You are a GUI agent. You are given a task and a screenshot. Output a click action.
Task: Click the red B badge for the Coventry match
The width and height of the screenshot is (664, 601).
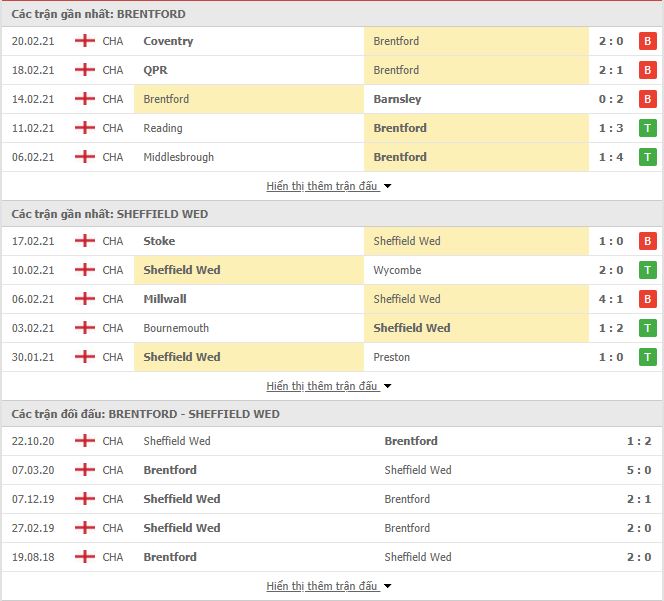pos(647,41)
